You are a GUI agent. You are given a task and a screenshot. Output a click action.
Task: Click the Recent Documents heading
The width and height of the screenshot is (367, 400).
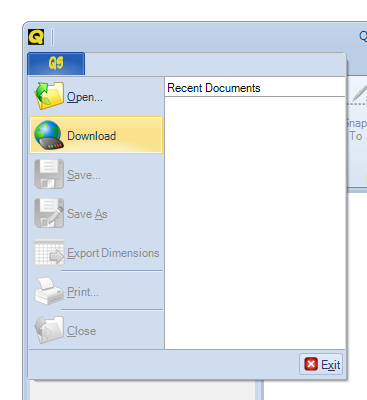214,88
